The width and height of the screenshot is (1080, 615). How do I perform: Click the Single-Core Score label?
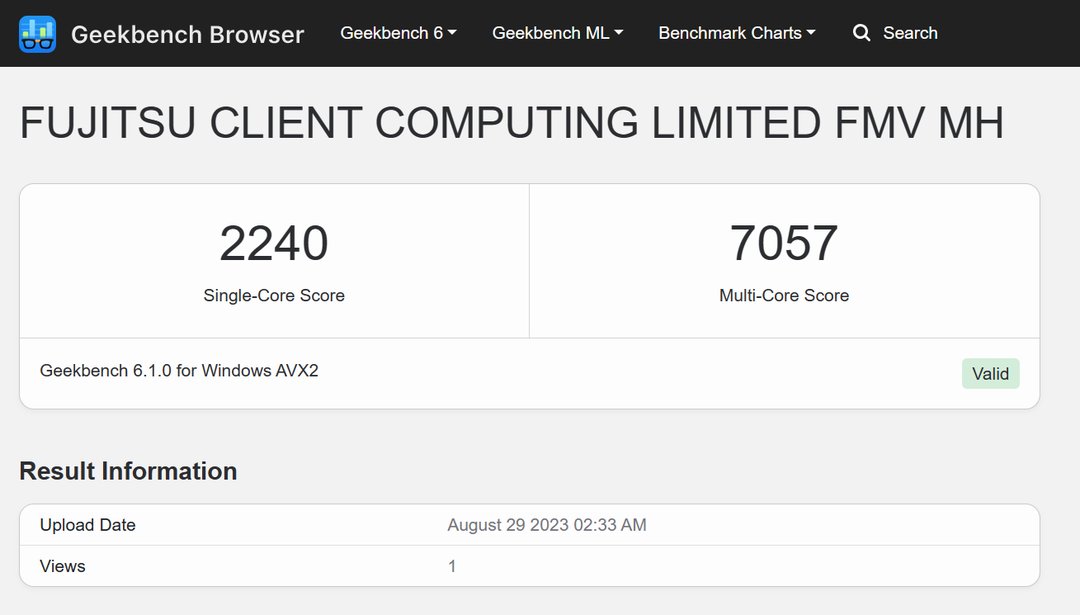point(274,296)
